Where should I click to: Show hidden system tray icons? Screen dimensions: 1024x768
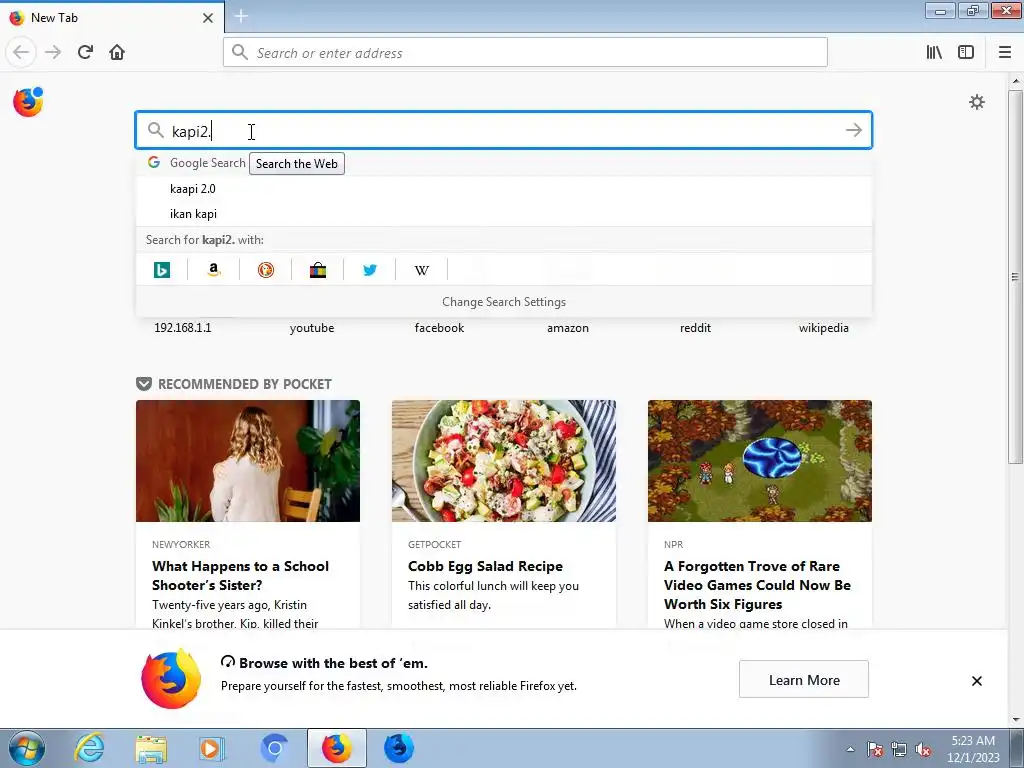850,749
